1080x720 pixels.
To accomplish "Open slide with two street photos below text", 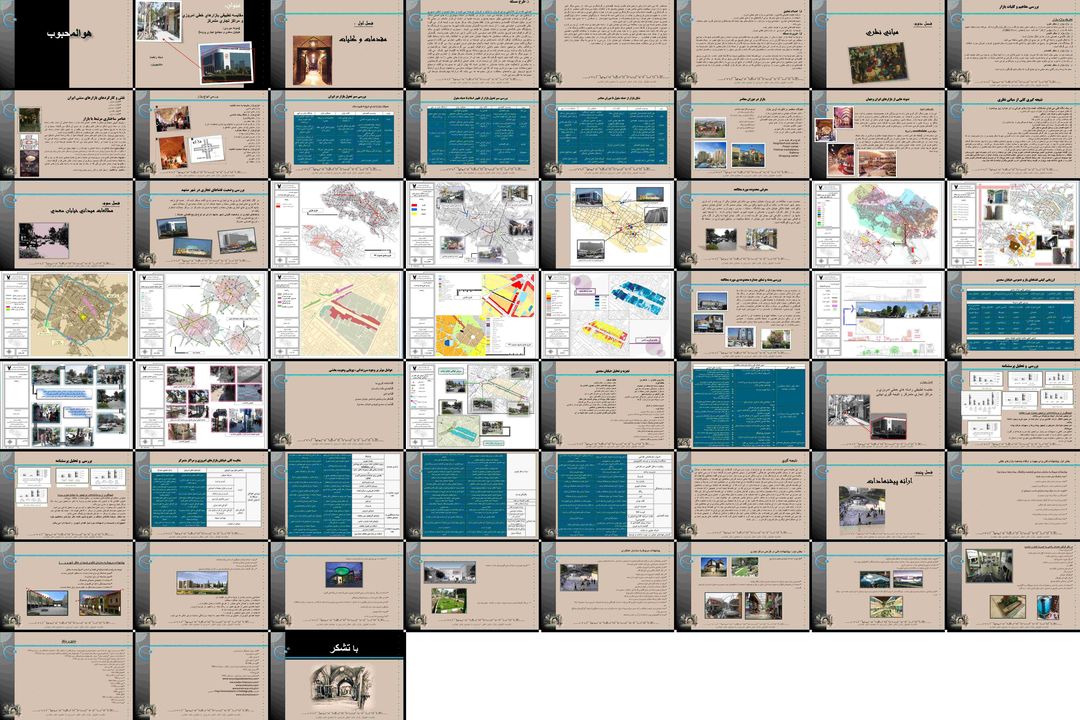I will [743, 225].
